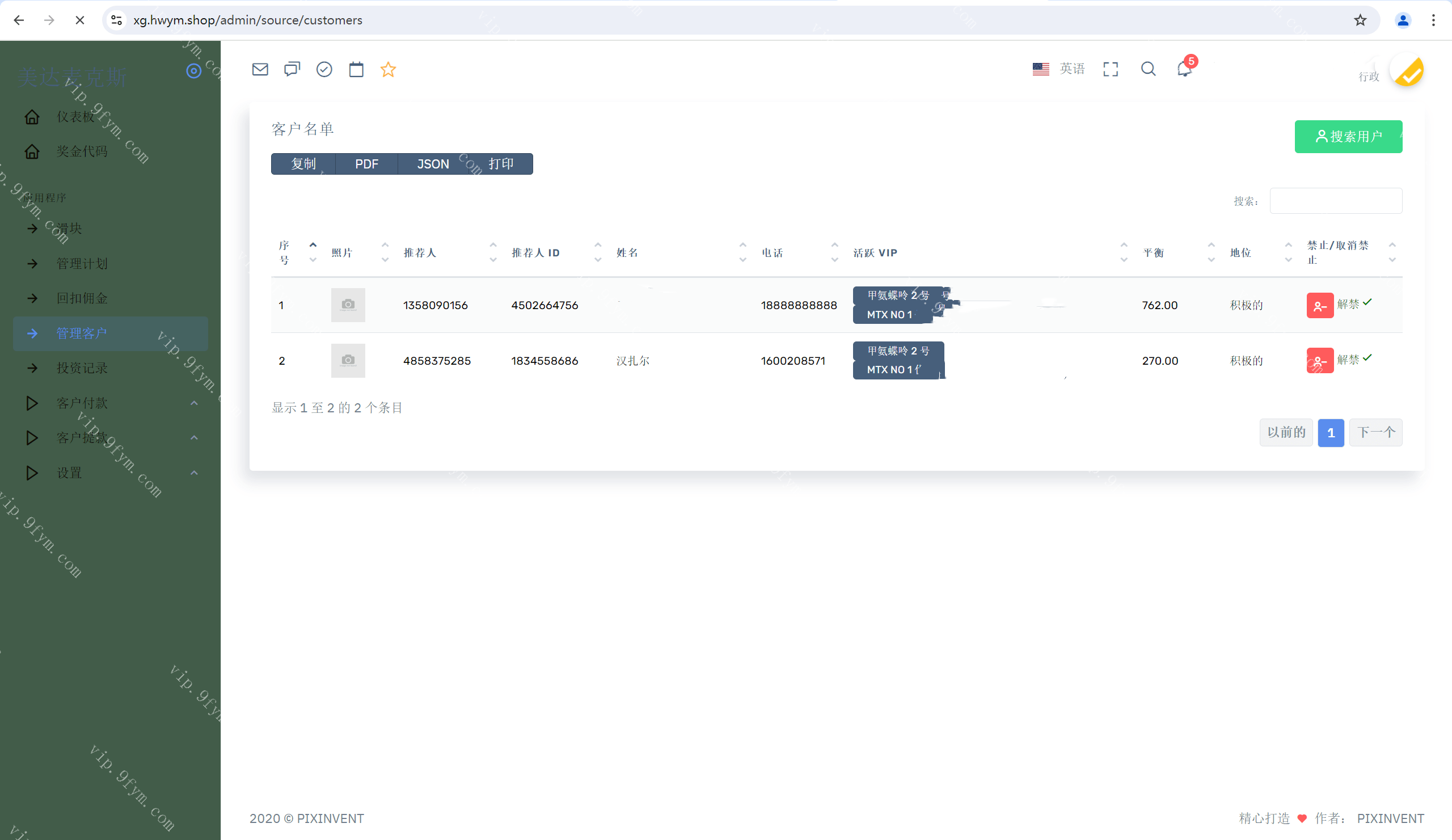
Task: Click the 搜索 input field above table
Action: (x=1335, y=201)
